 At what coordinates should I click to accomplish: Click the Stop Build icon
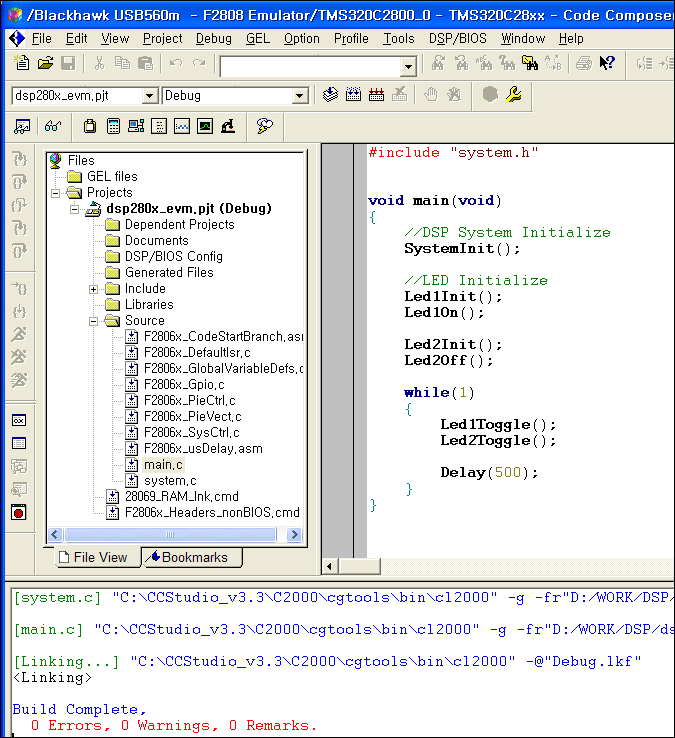click(400, 95)
